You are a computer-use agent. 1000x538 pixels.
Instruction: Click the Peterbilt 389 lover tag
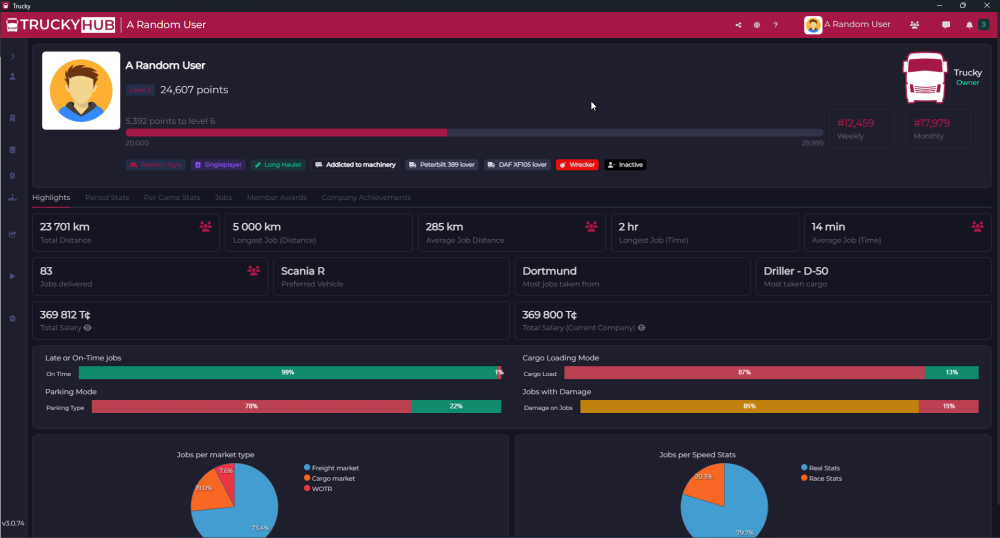coord(442,164)
